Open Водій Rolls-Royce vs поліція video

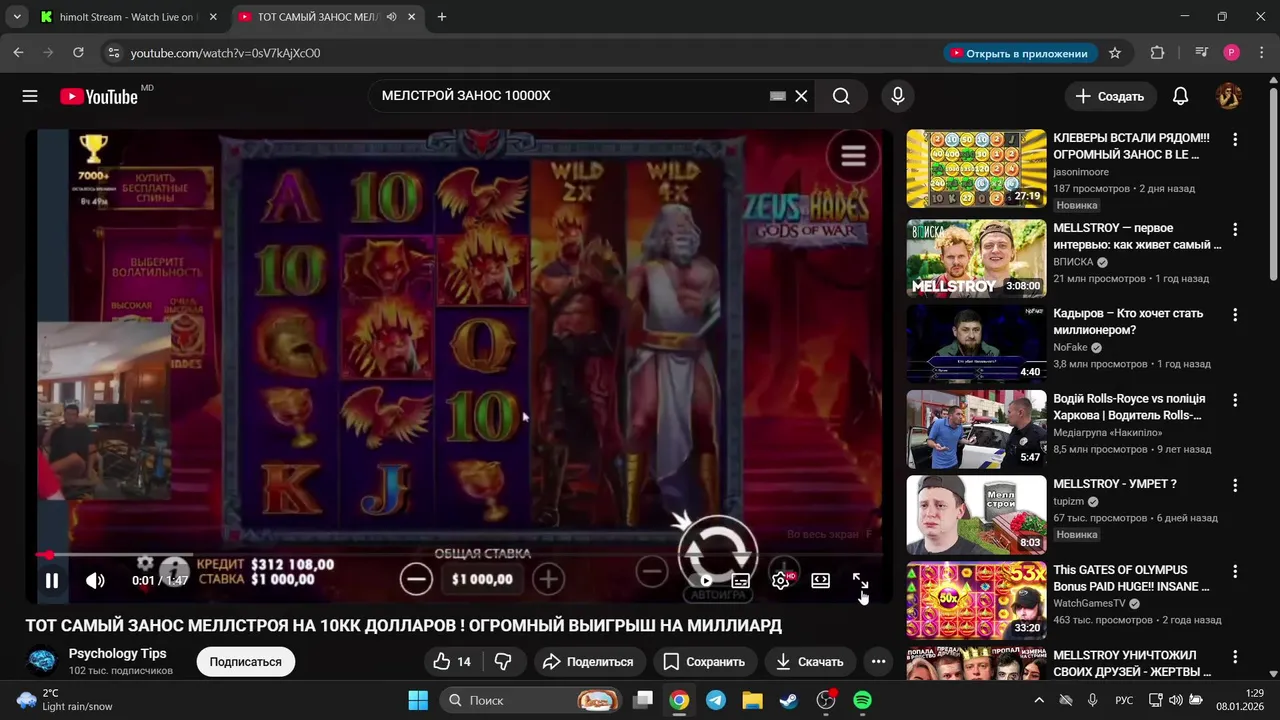[x=976, y=429]
